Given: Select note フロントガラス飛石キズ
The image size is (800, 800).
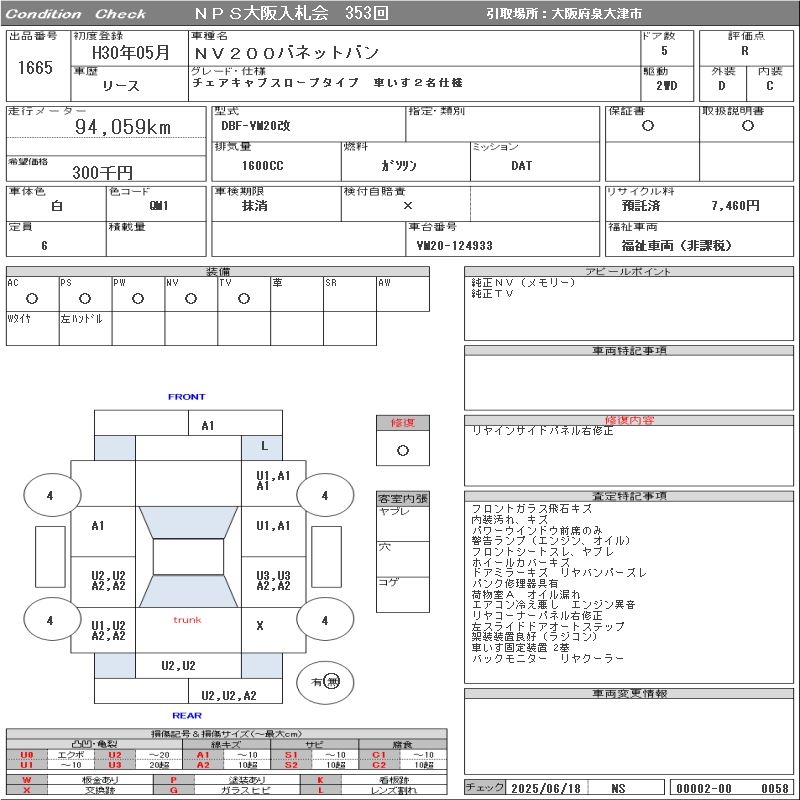Looking at the screenshot, I should click(532, 509).
